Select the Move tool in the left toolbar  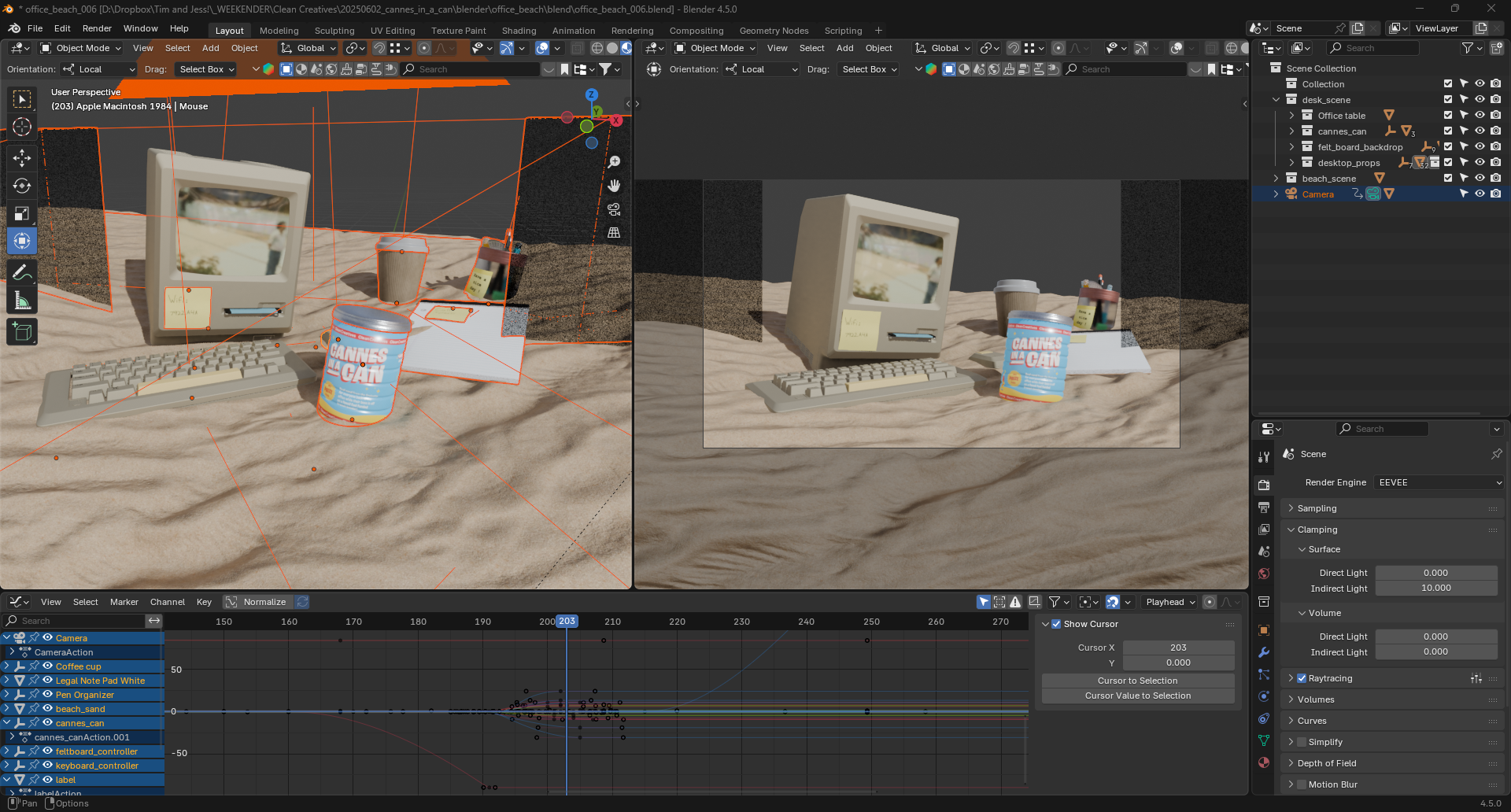pos(22,158)
